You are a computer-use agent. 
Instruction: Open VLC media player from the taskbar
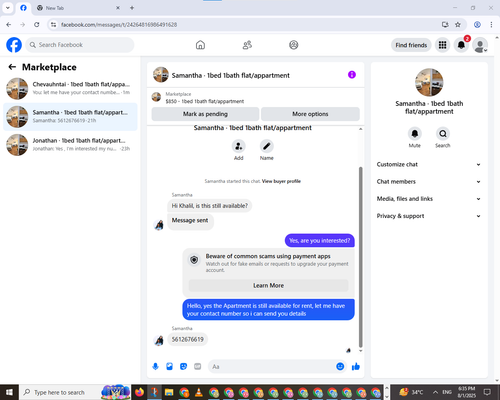[198, 392]
